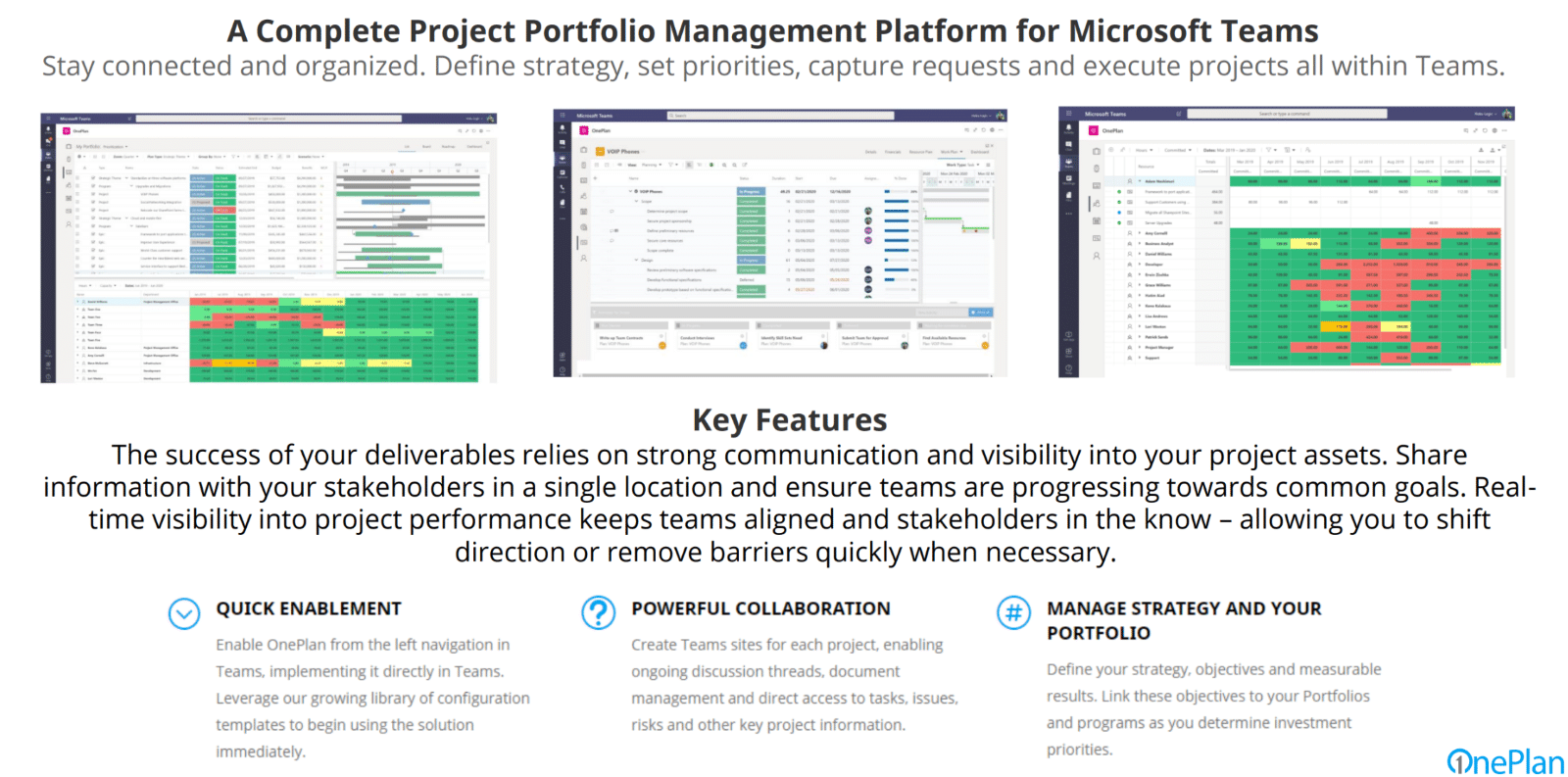The width and height of the screenshot is (1568, 777).
Task: Click the globe icon in middle screenshot header
Action: click(x=992, y=130)
